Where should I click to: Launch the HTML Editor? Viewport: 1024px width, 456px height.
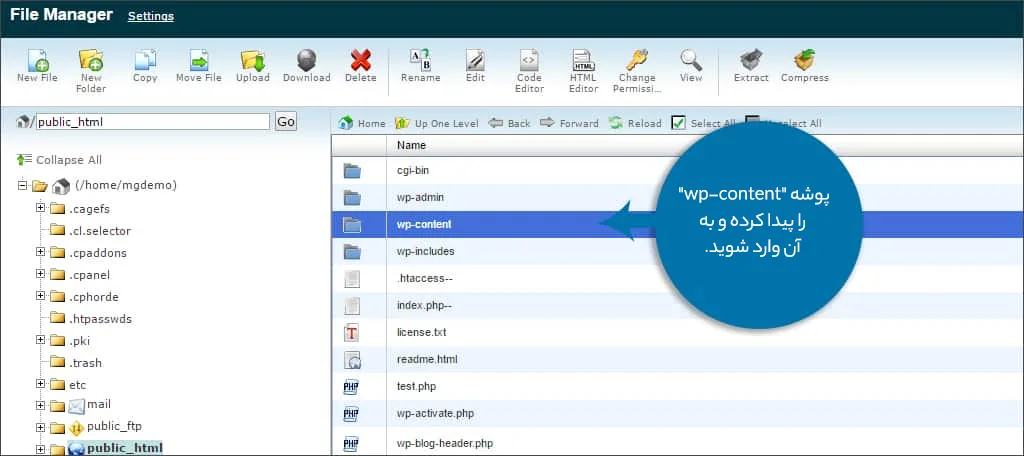pyautogui.click(x=583, y=71)
